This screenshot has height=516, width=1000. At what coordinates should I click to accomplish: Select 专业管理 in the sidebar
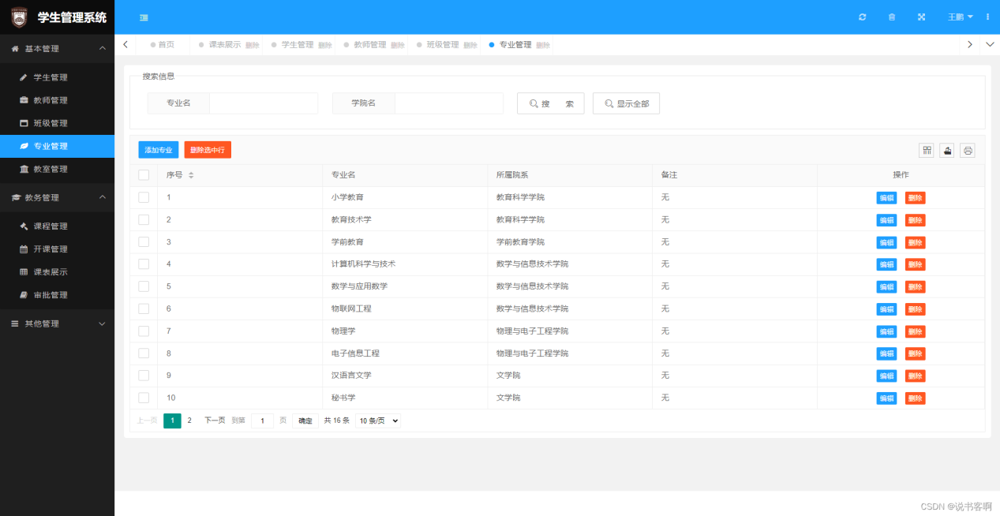[x=57, y=146]
